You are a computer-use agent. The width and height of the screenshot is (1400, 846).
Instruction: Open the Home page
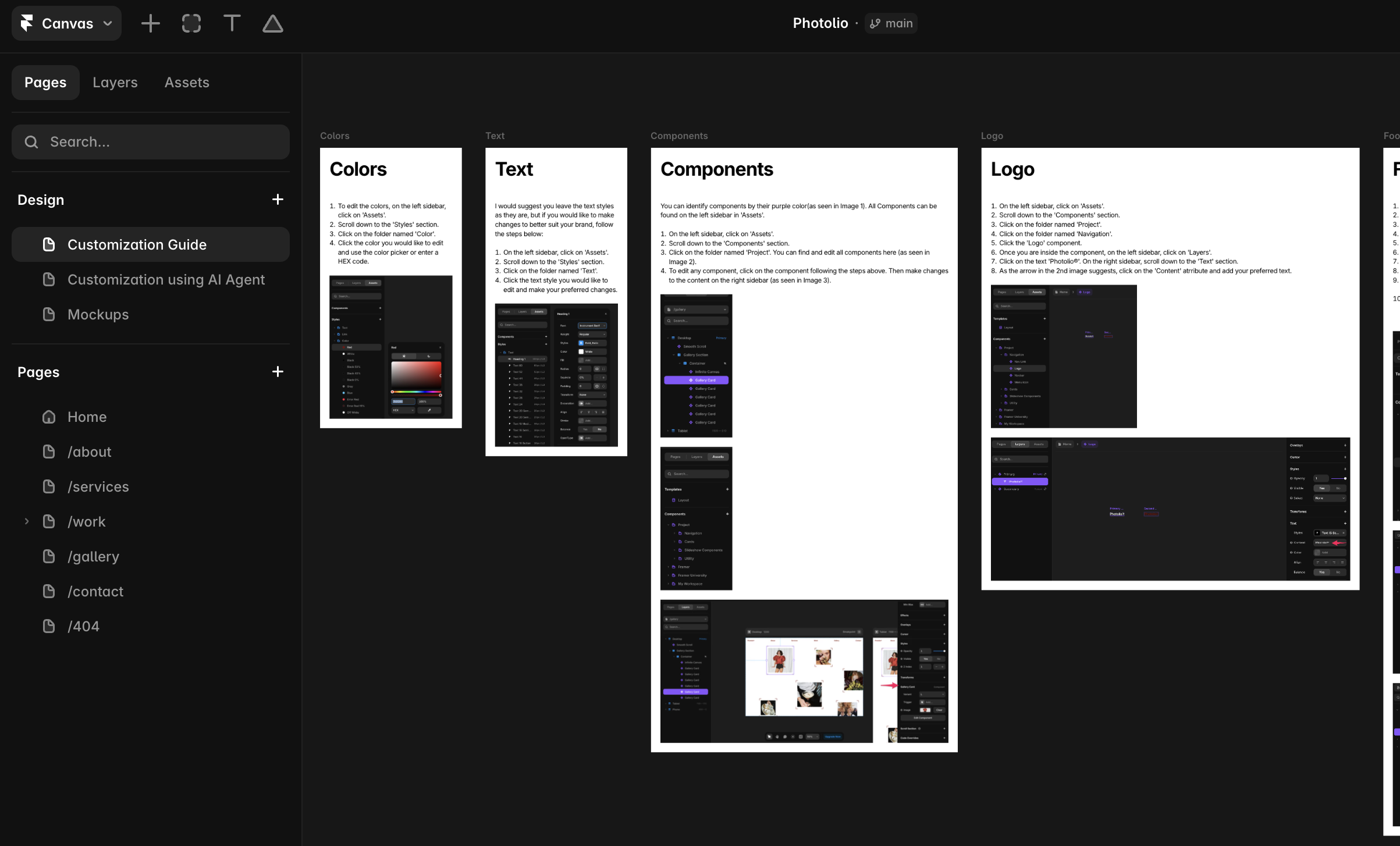pos(151,417)
